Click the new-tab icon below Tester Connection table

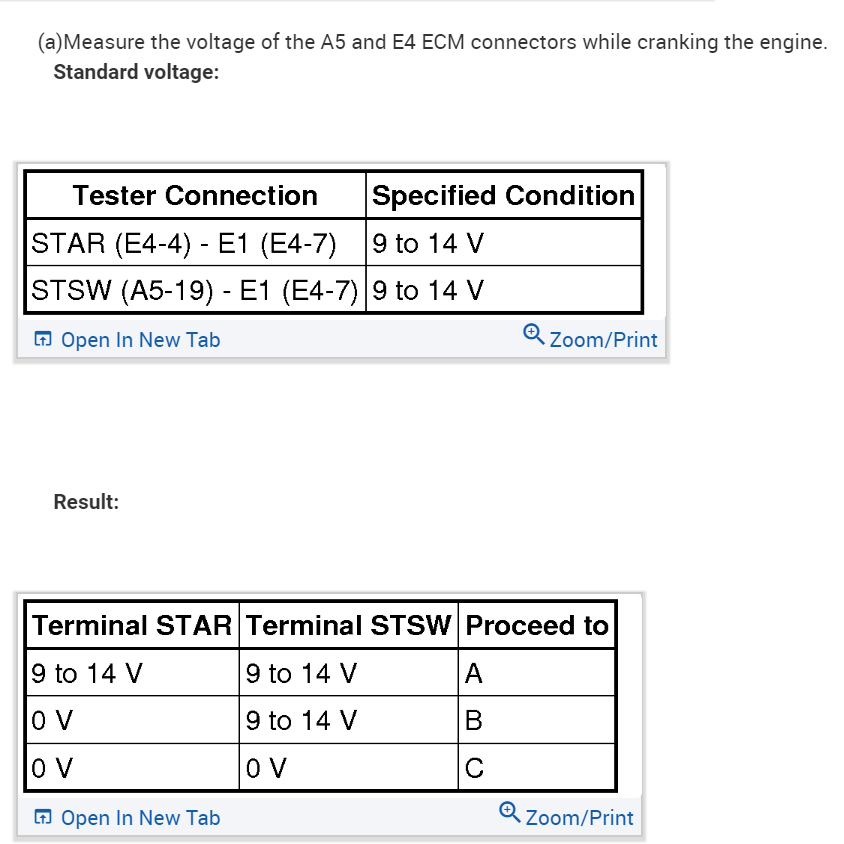[x=43, y=340]
